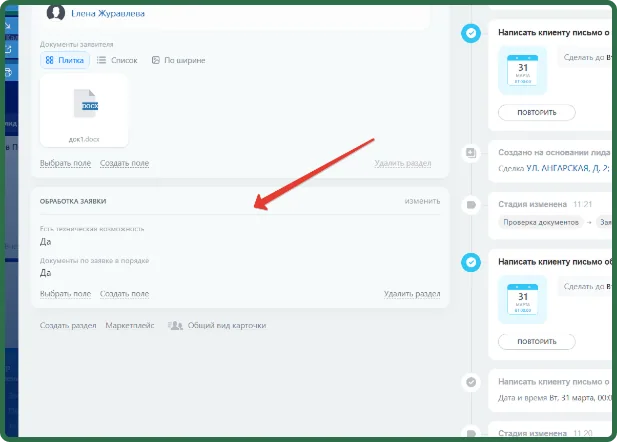Image resolution: width=617 pixels, height=442 pixels.
Task: Click the По ширине image icon
Action: coord(156,60)
